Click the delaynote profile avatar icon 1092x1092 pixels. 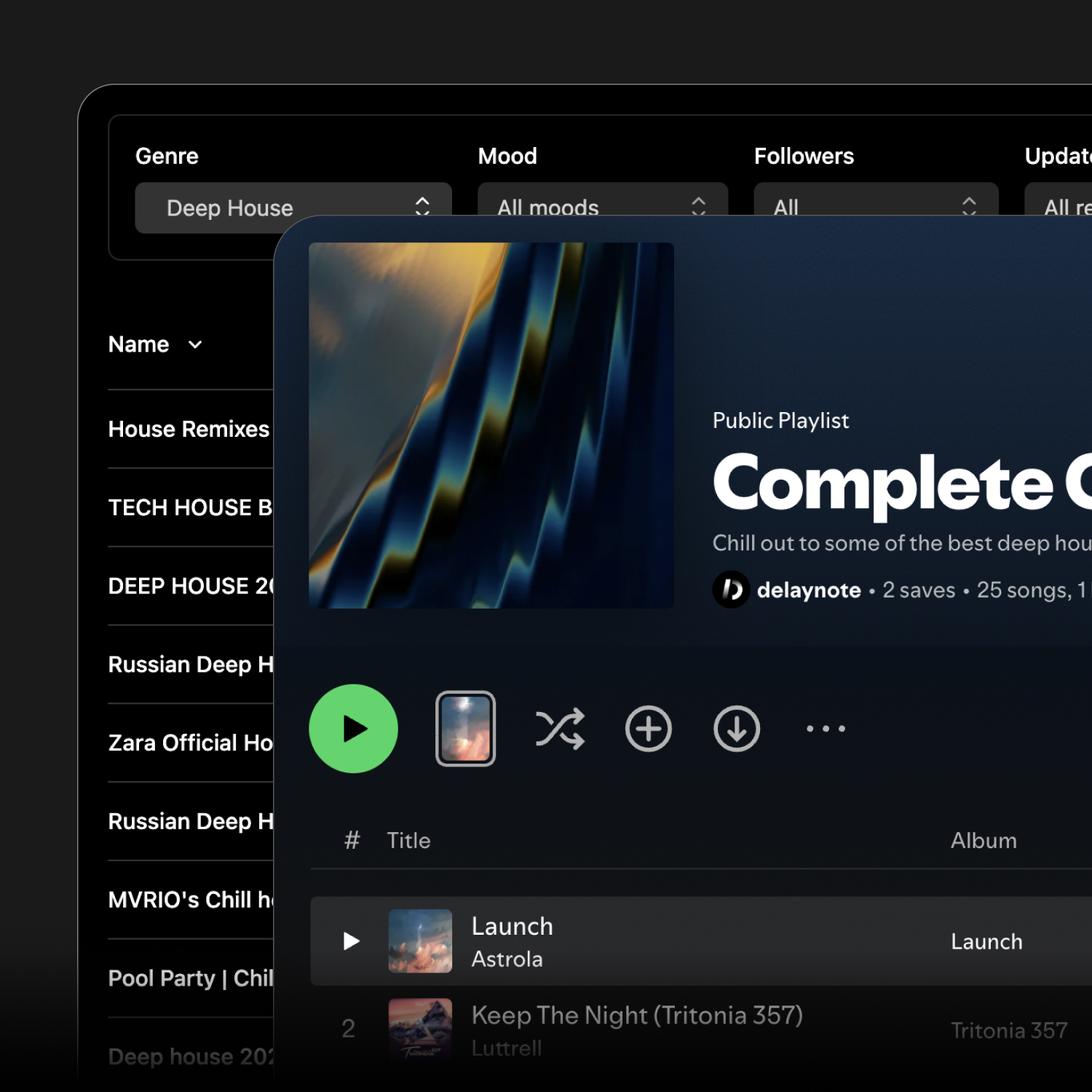(731, 590)
